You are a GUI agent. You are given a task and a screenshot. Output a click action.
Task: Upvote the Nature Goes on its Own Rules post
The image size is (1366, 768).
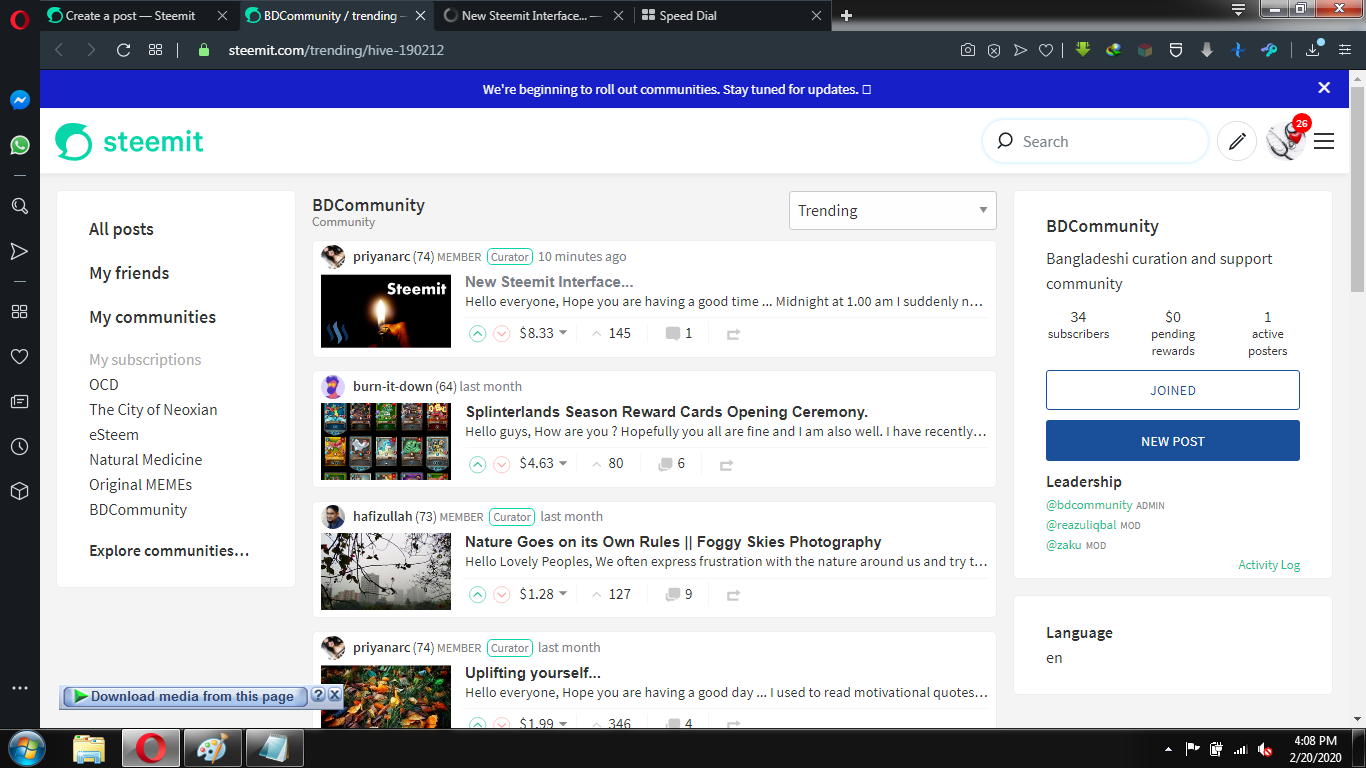click(477, 595)
